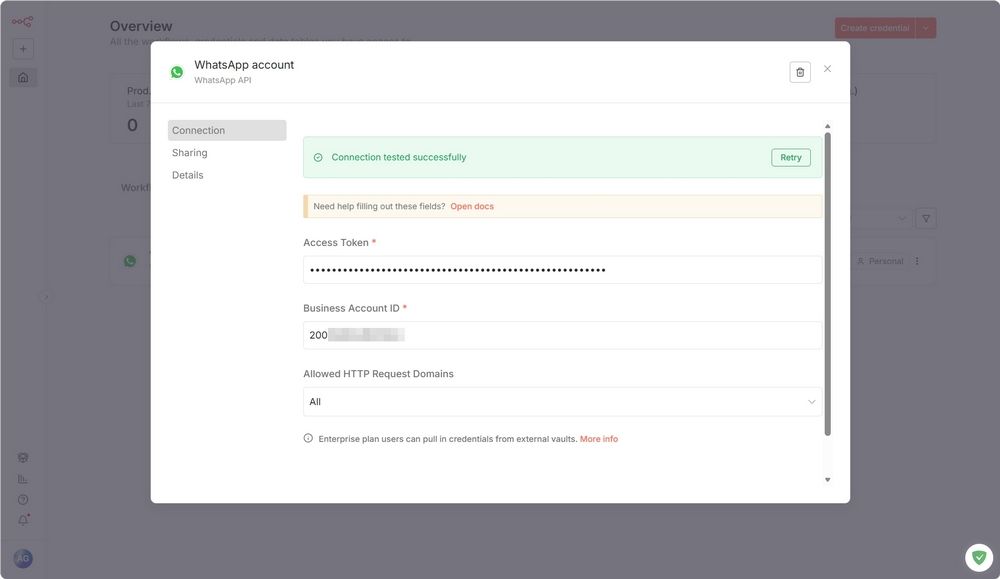Open the Allowed HTTP Request Domains dropdown

563,400
